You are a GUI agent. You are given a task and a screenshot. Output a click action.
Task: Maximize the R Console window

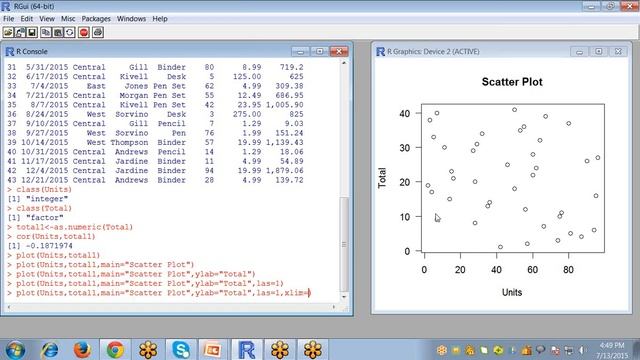coord(320,51)
